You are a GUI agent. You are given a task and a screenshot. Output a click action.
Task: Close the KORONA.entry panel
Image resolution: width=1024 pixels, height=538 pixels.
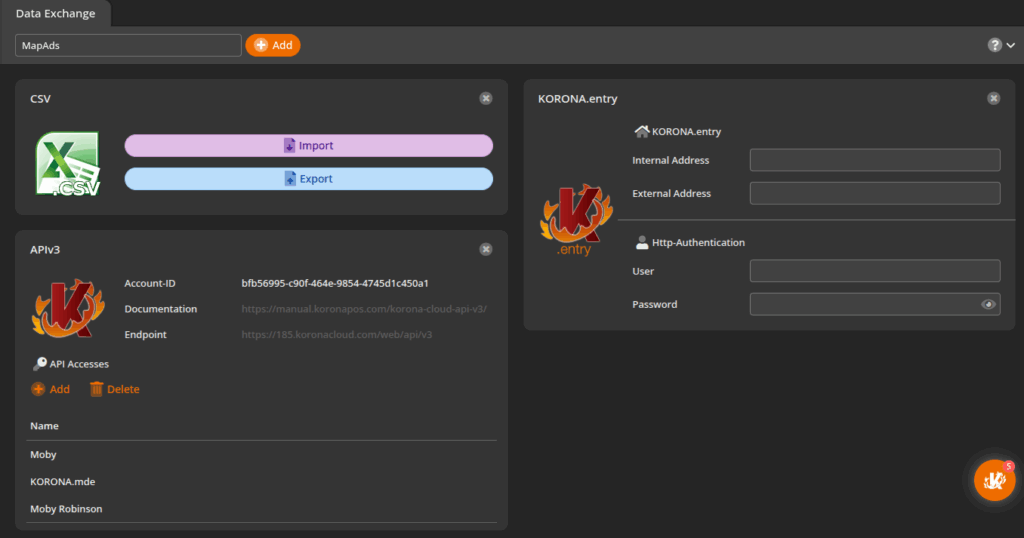[x=993, y=99]
